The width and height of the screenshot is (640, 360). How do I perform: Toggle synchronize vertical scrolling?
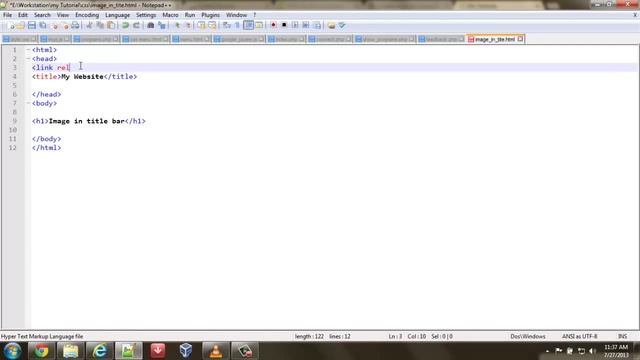coord(201,25)
